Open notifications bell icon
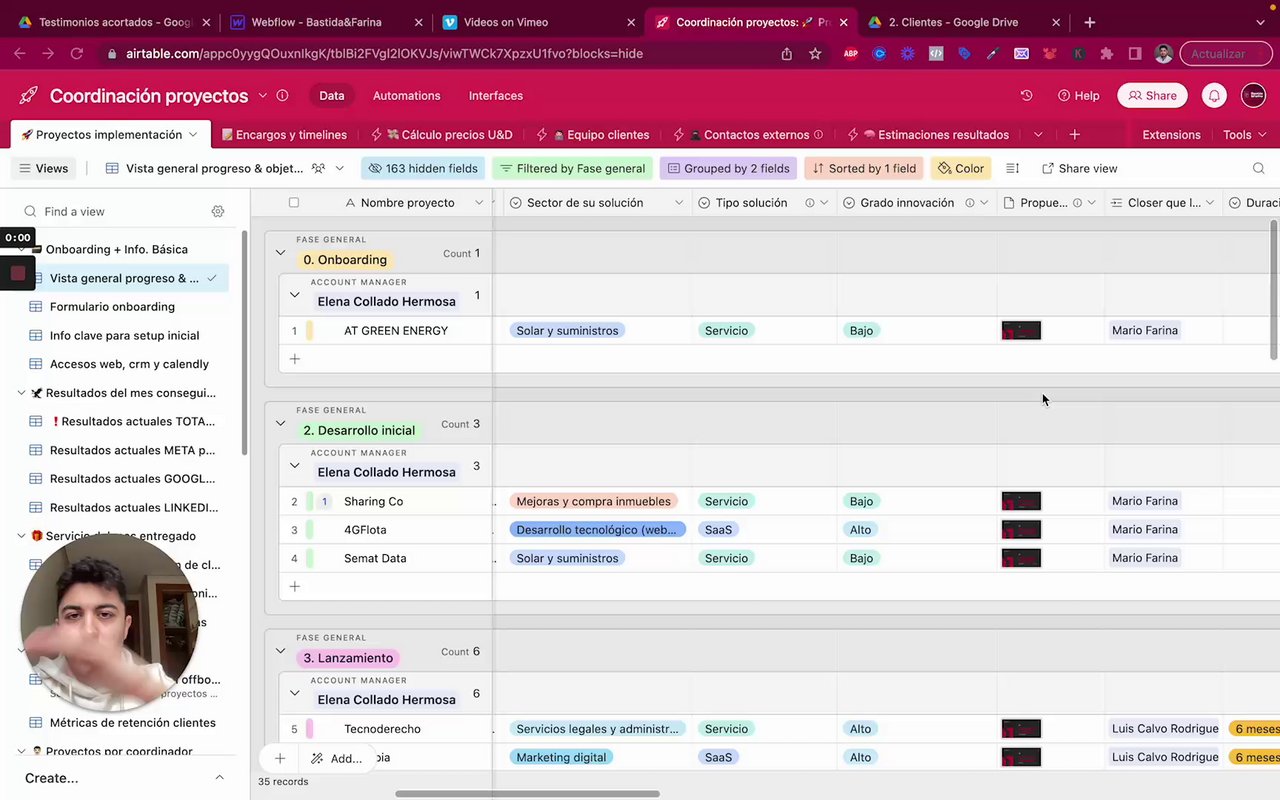The image size is (1280, 800). pyautogui.click(x=1214, y=96)
